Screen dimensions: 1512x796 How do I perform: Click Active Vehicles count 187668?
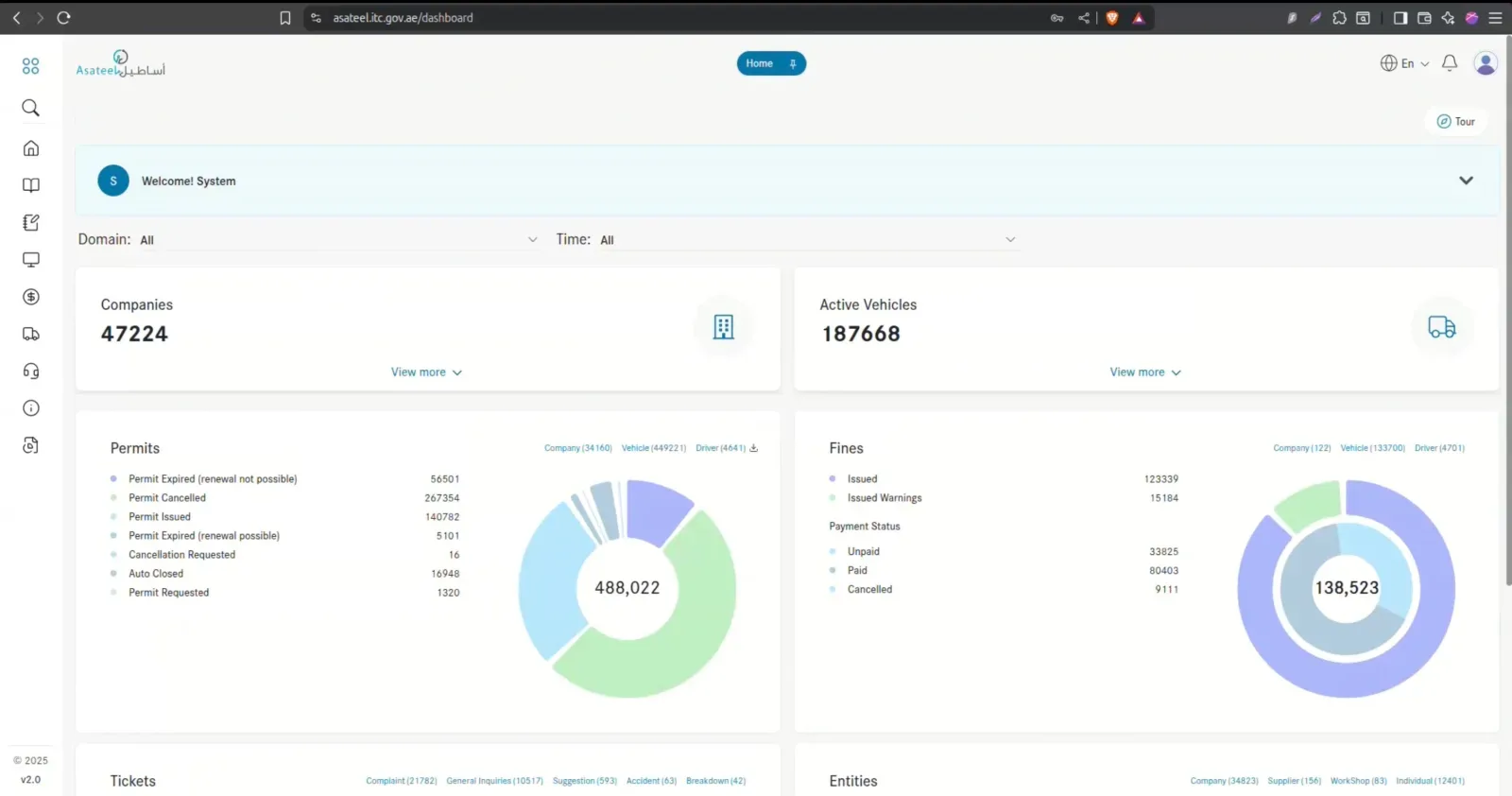[861, 334]
